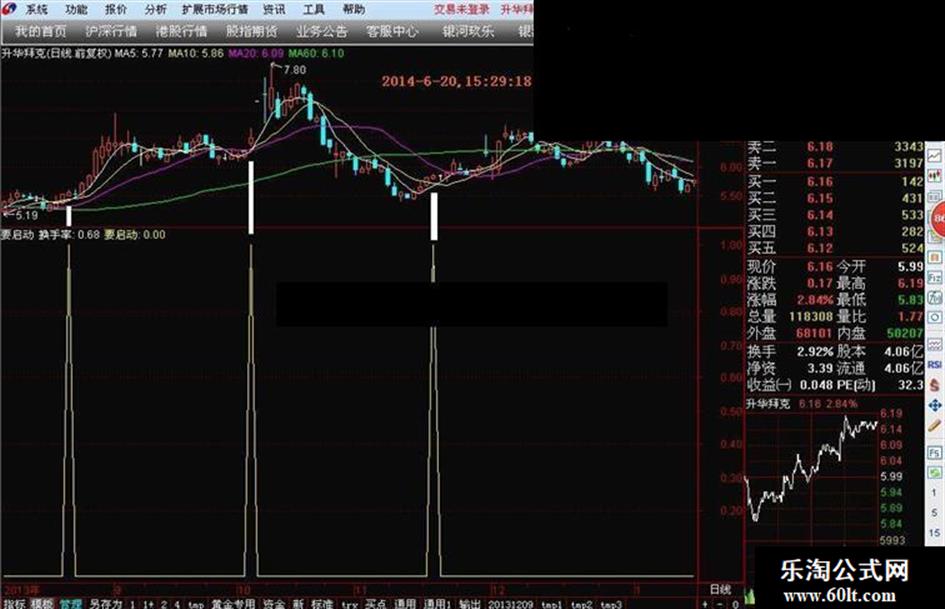This screenshot has width=945, height=609.
Task: Click the green bar icon beside 日线
Action: (750, 596)
